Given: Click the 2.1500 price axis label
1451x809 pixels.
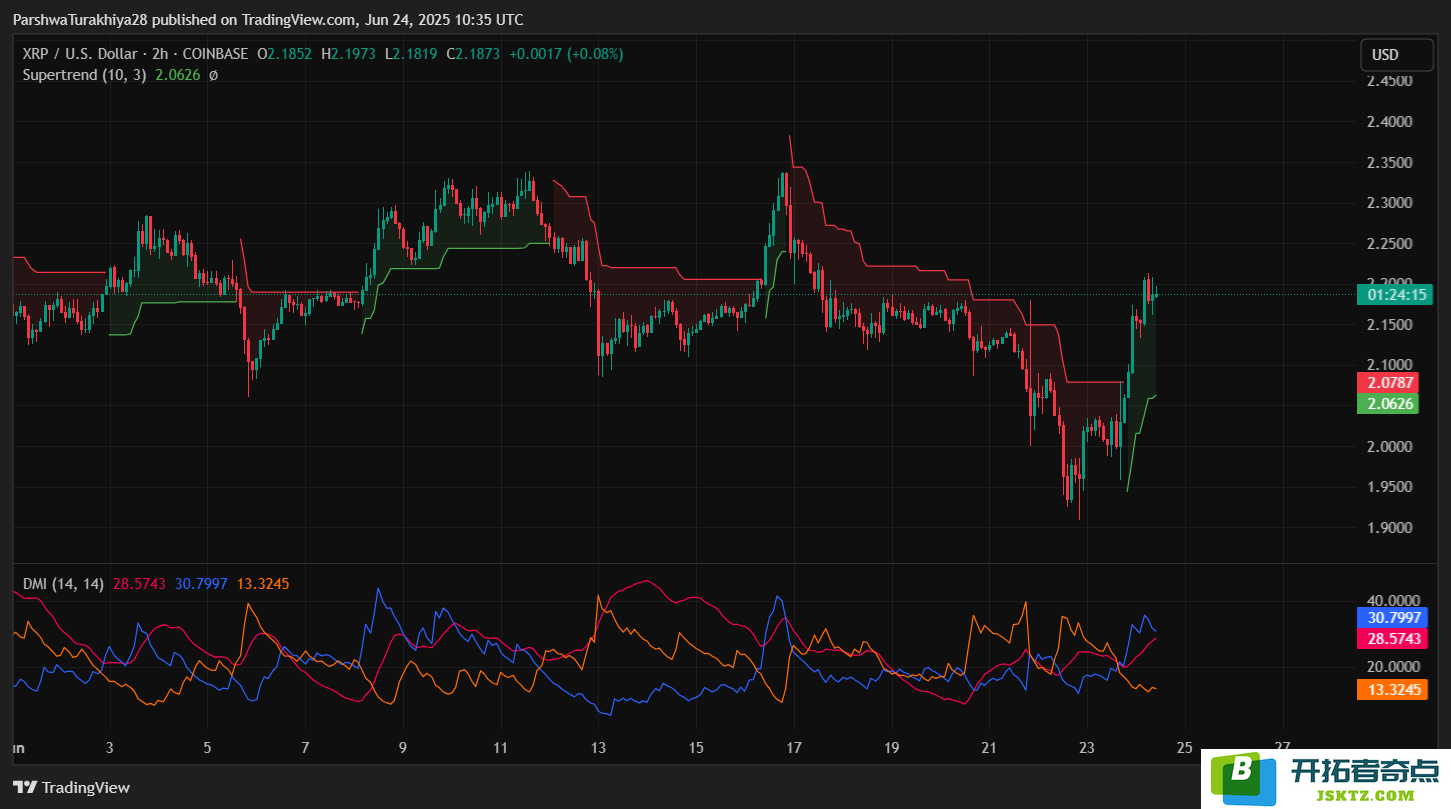Looking at the screenshot, I should pos(1390,325).
